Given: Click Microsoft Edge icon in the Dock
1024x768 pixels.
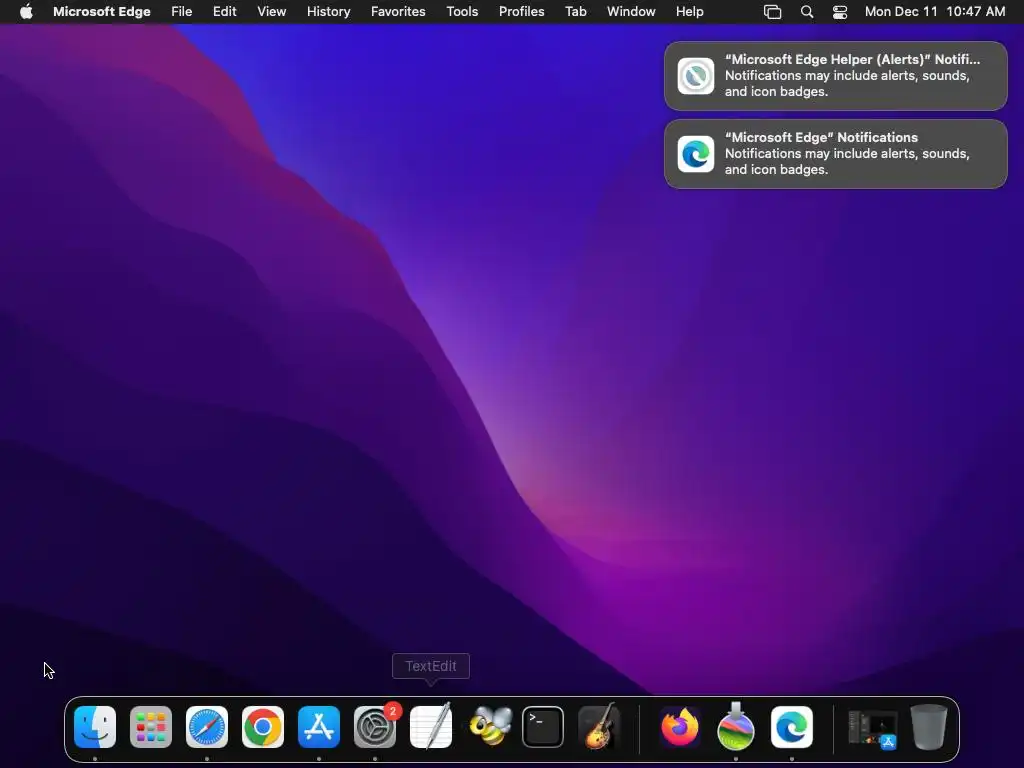Looking at the screenshot, I should point(792,727).
